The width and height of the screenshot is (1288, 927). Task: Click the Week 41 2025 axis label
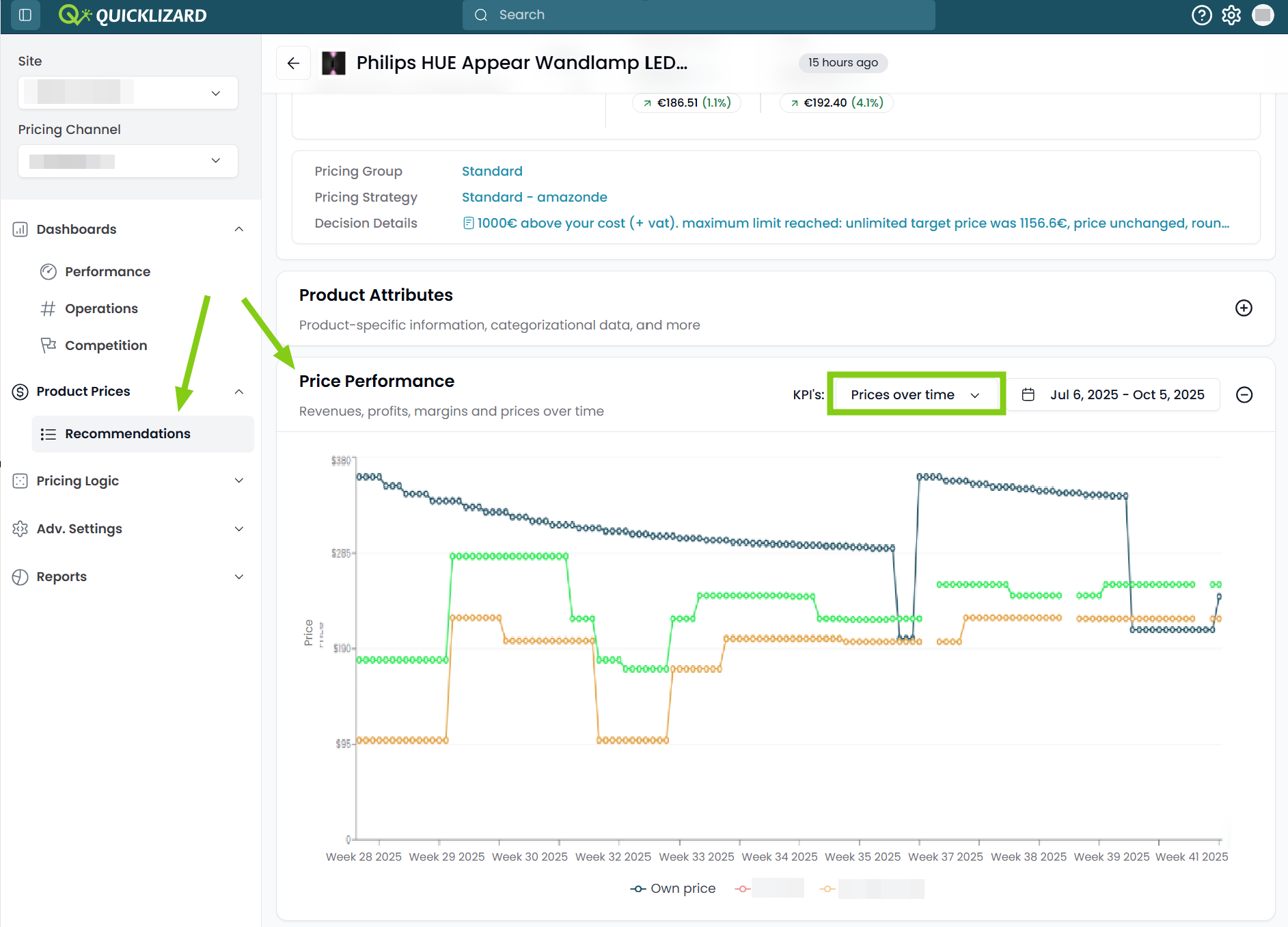pos(1192,857)
